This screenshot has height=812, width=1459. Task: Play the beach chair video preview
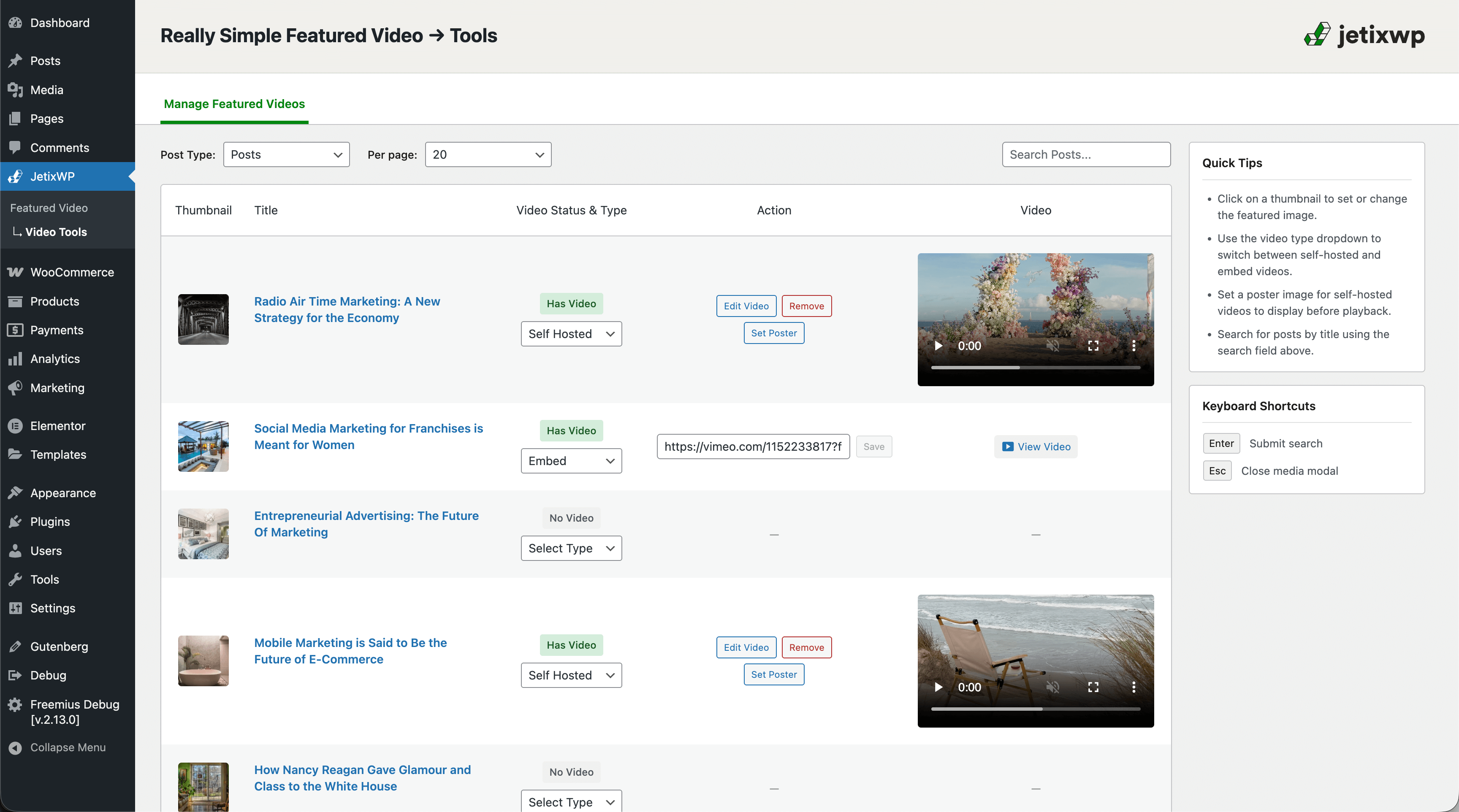tap(938, 687)
